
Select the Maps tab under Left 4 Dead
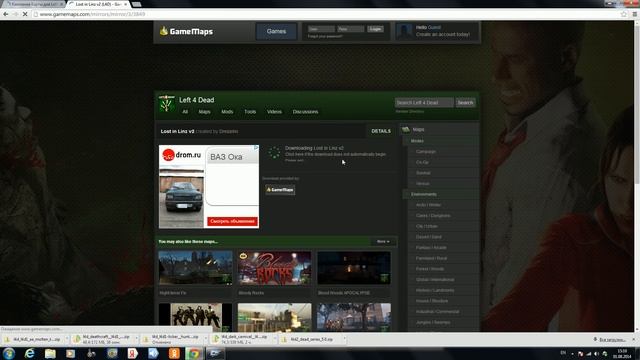[x=204, y=112]
